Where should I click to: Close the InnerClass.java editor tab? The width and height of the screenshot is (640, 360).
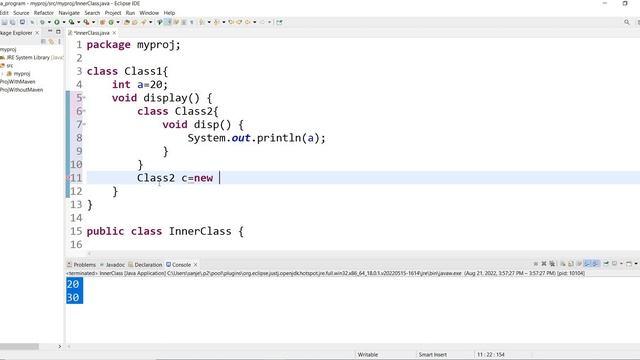click(x=114, y=33)
